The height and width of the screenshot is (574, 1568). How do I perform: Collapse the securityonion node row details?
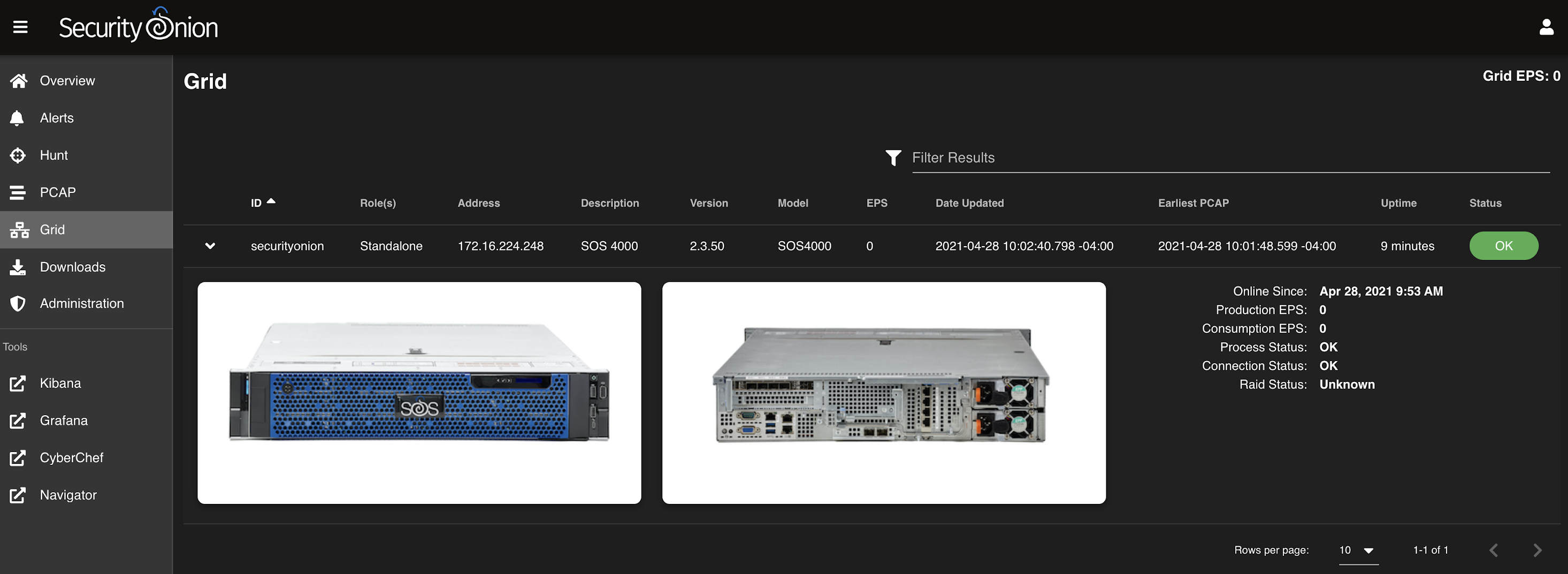(x=210, y=246)
